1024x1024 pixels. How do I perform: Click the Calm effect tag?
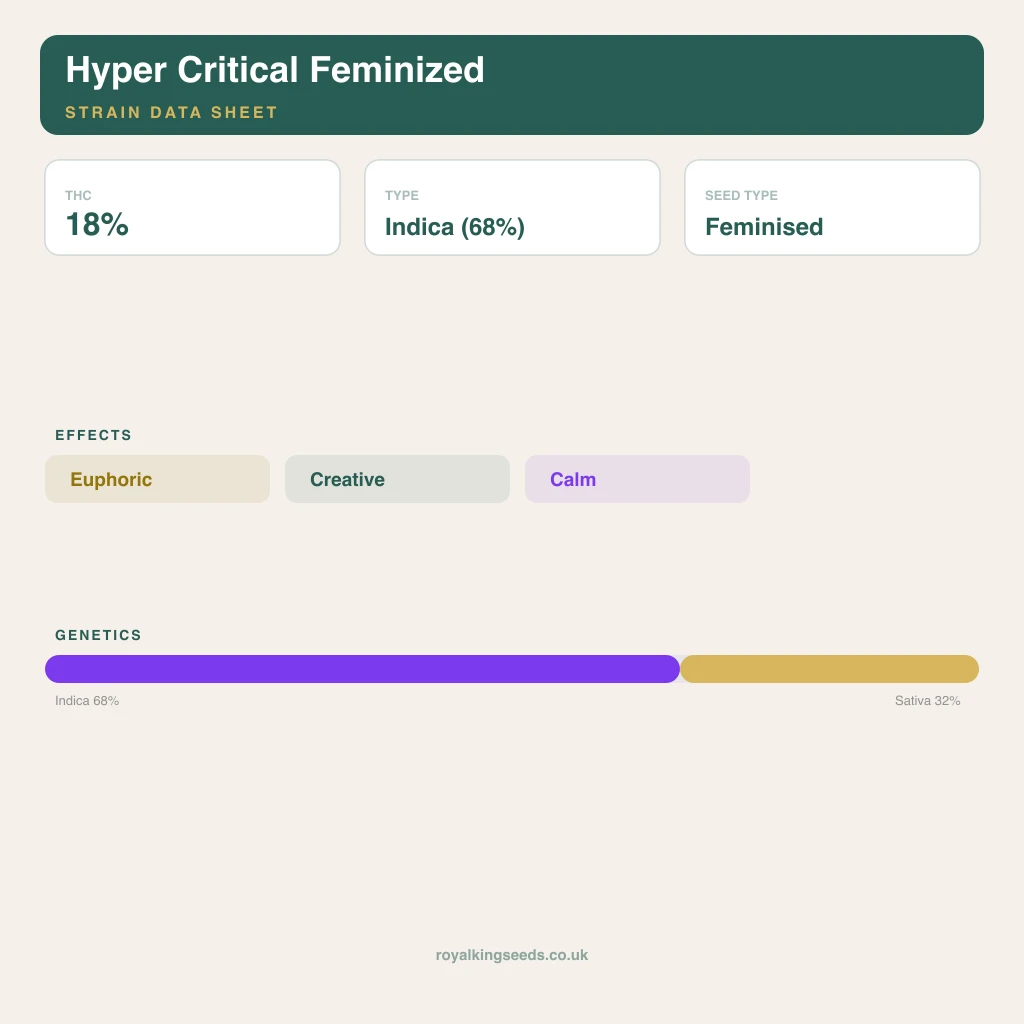(637, 479)
